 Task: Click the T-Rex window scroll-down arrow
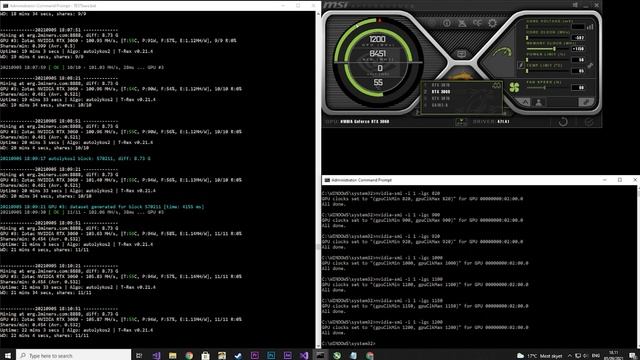(x=318, y=346)
